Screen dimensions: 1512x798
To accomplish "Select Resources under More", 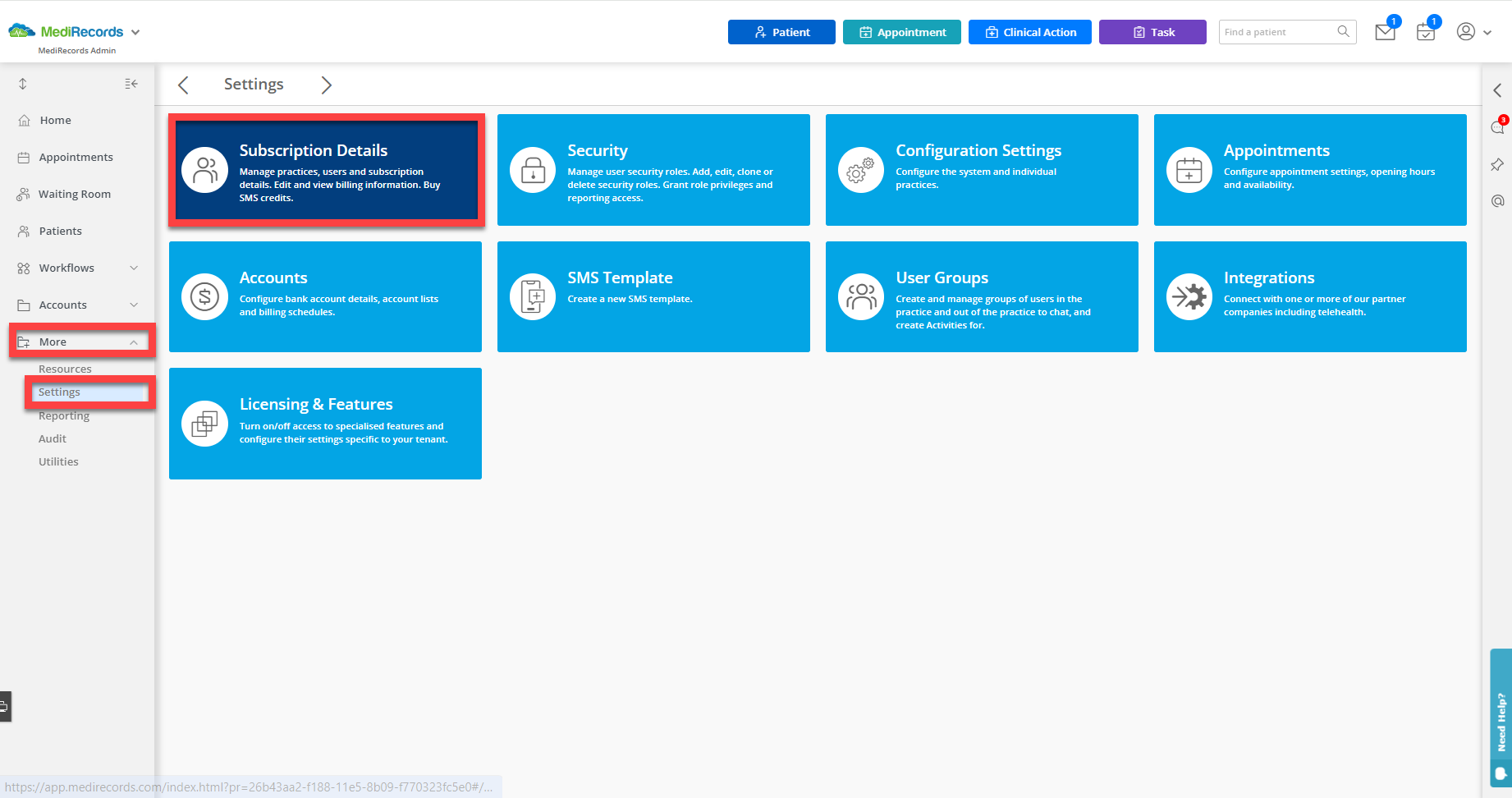I will (65, 369).
